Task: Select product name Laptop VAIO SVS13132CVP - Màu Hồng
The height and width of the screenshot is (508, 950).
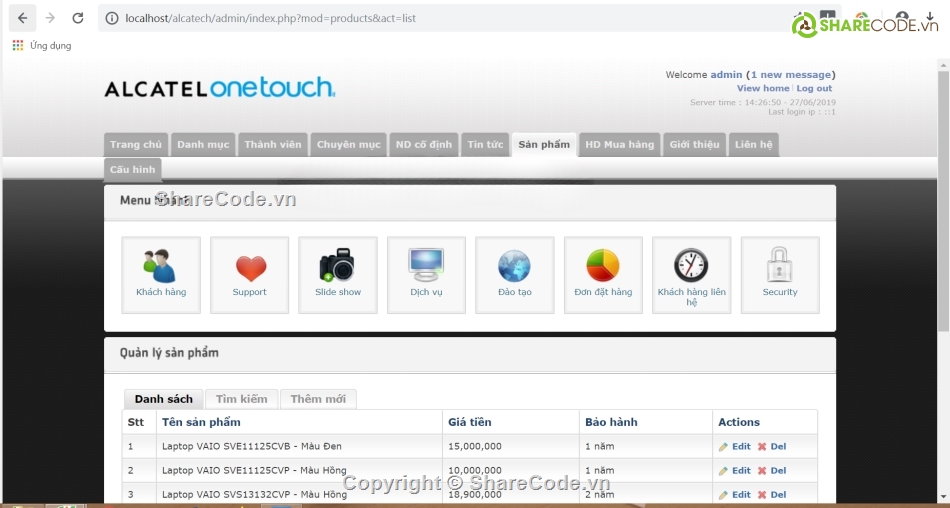Action: pyautogui.click(x=254, y=495)
